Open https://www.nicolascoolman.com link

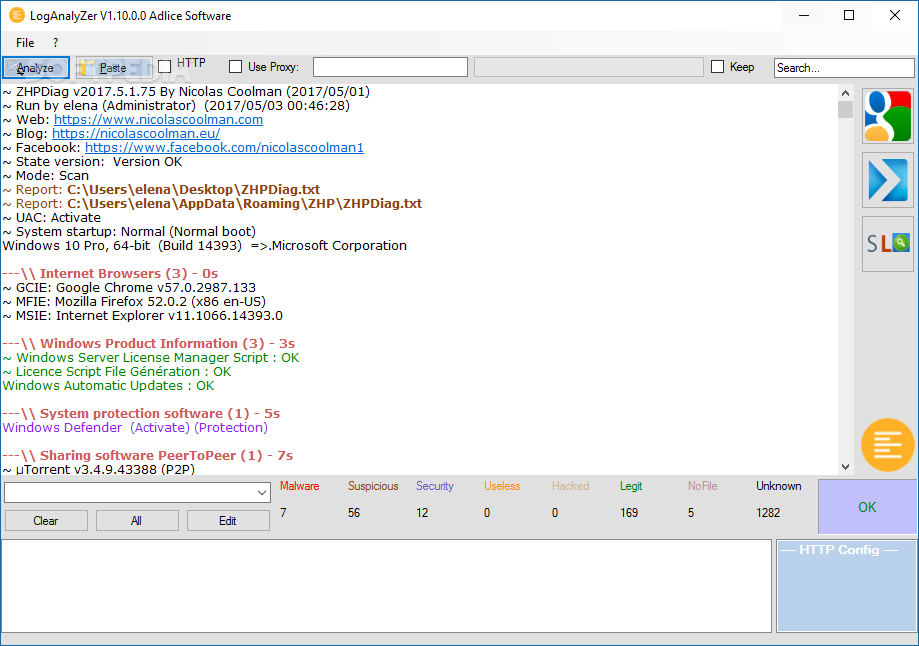click(x=158, y=120)
